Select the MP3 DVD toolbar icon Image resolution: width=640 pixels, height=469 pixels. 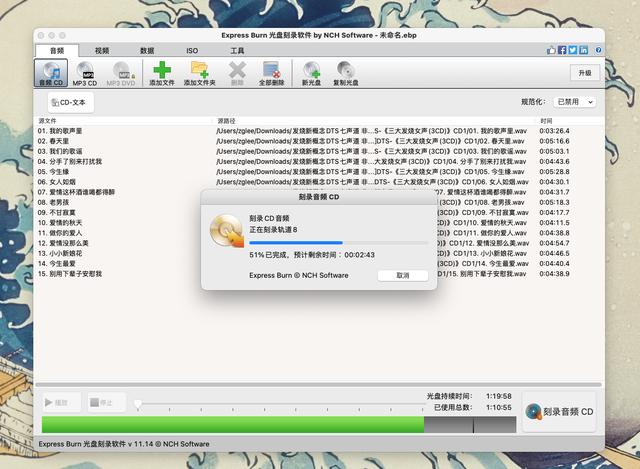pos(121,73)
